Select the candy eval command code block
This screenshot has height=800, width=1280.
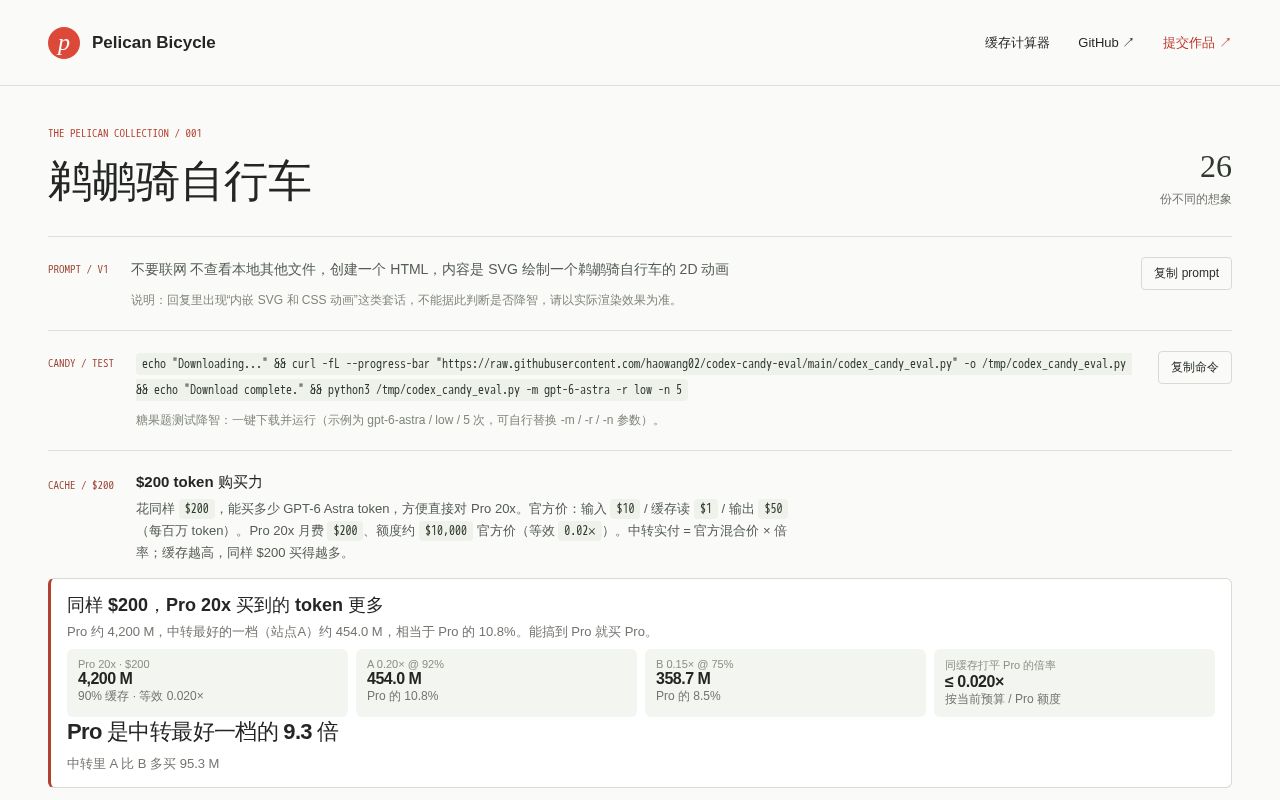(x=634, y=377)
